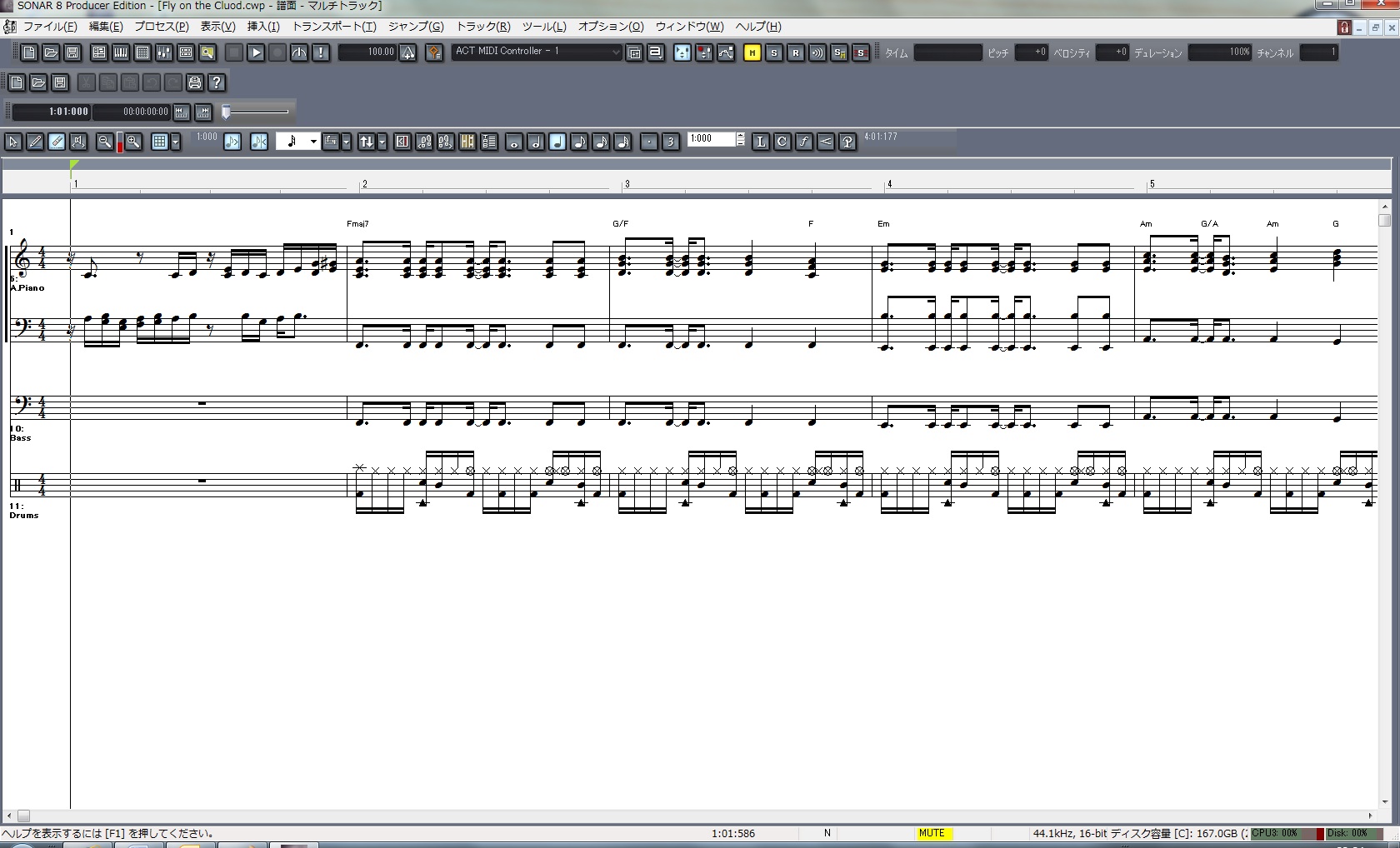The width and height of the screenshot is (1400, 848).
Task: Select the Expression f tool
Action: (x=804, y=142)
